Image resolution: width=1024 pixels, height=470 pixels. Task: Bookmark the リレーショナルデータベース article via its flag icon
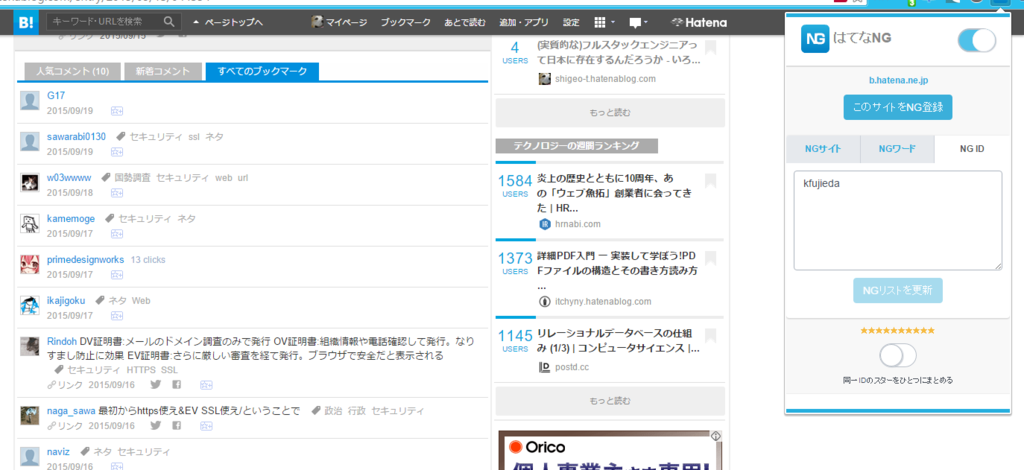point(711,336)
